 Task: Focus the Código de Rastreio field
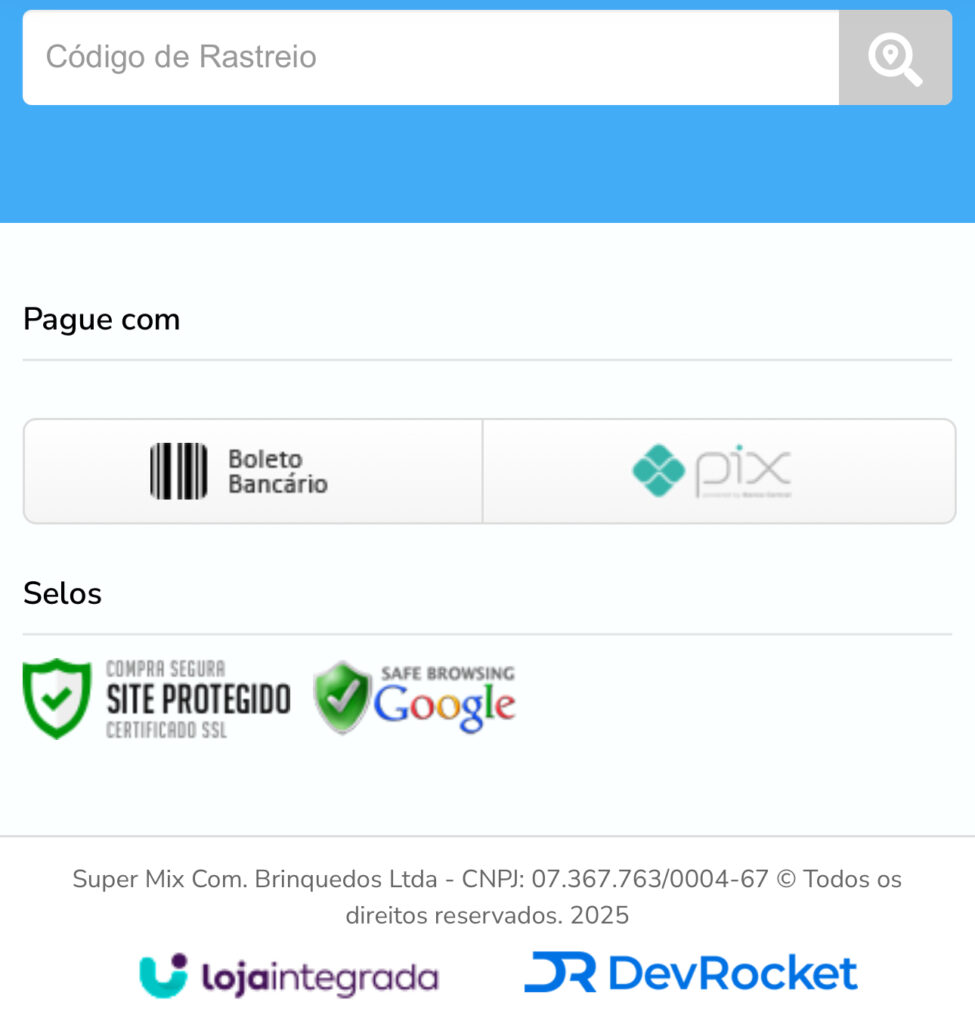coord(430,57)
